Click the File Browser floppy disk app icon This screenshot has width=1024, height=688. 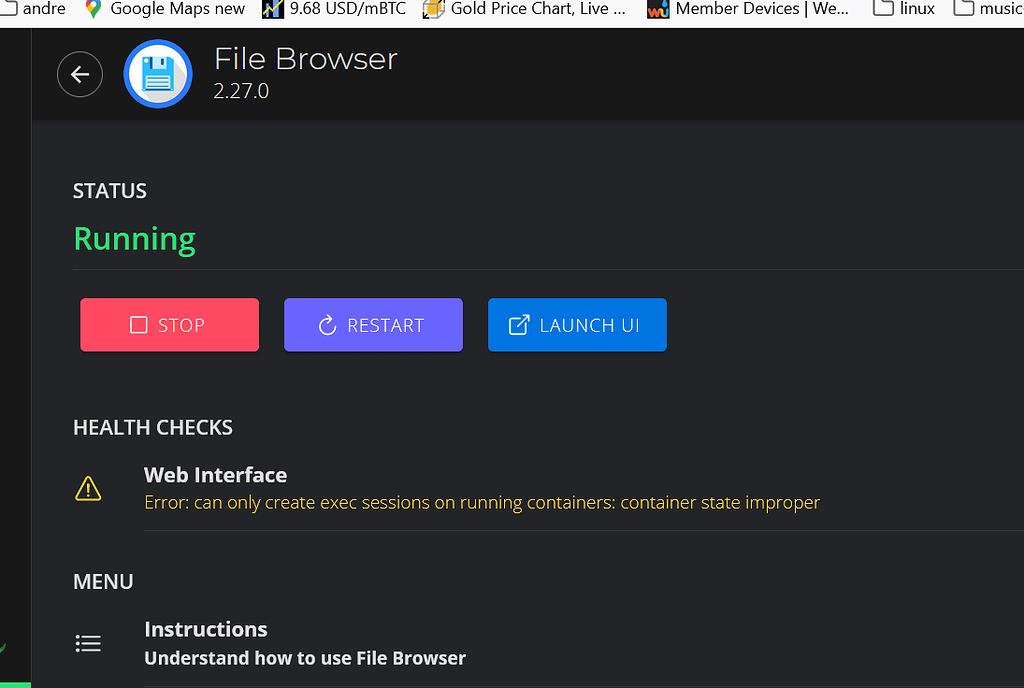[158, 74]
